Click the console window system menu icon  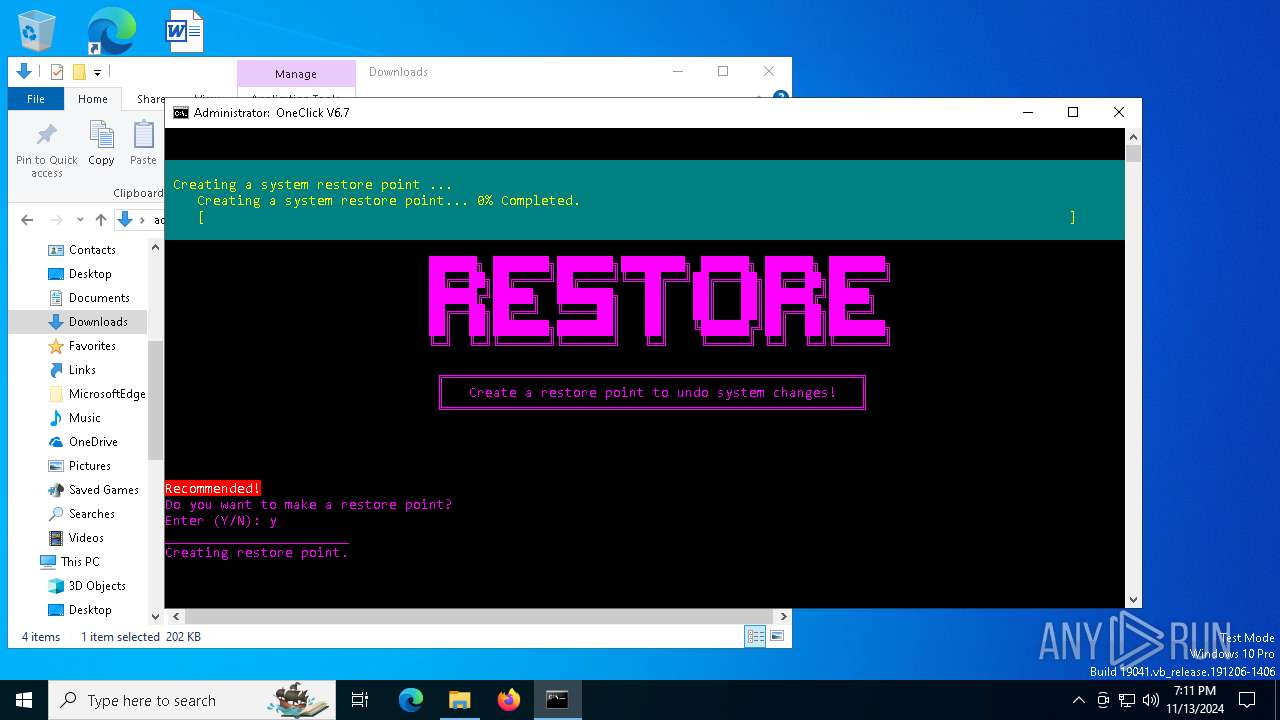coord(180,113)
